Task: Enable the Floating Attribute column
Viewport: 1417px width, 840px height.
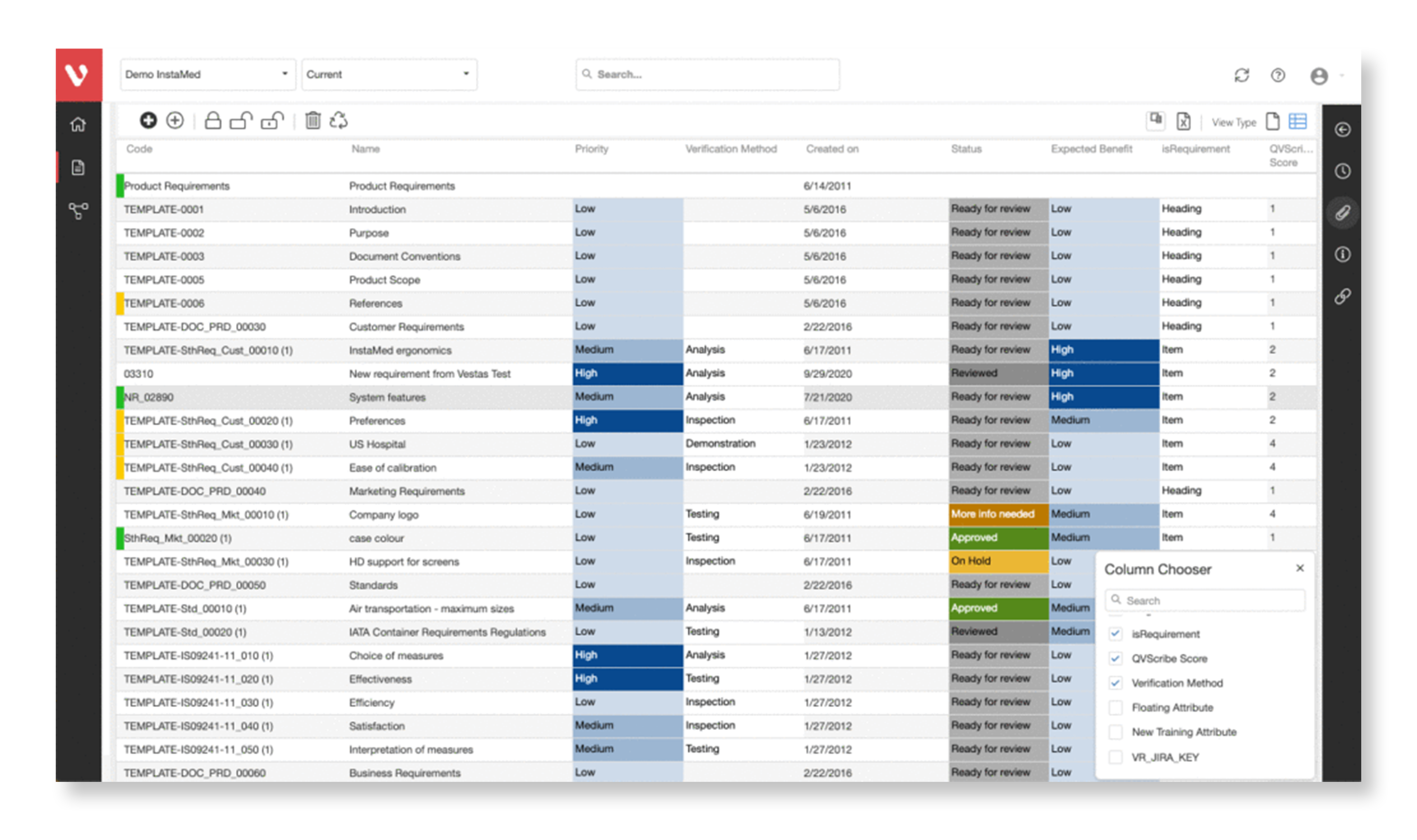Action: tap(1115, 707)
